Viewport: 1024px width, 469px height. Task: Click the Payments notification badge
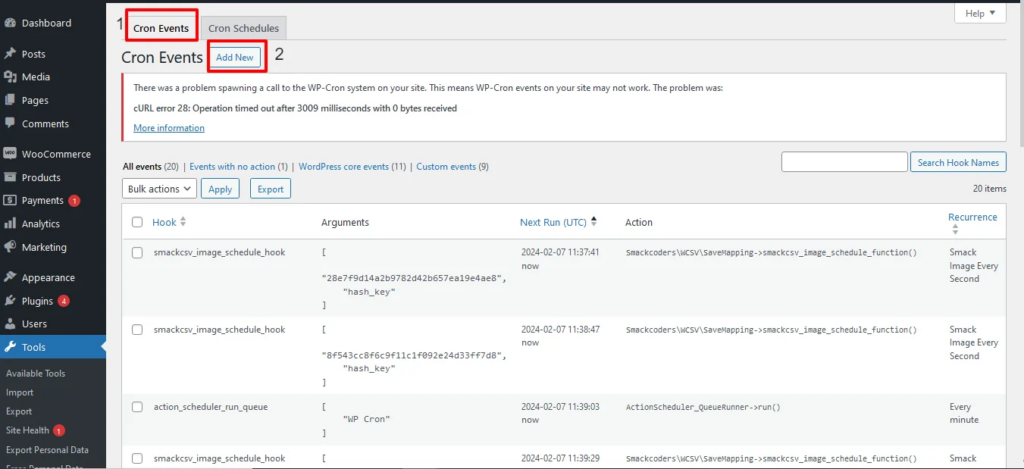[74, 201]
